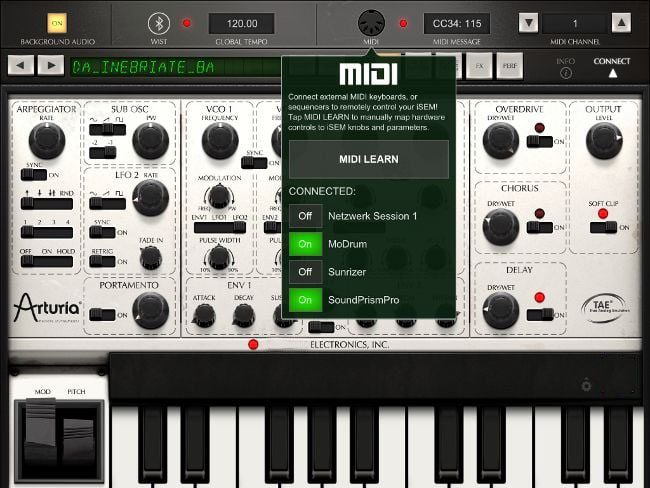The width and height of the screenshot is (650, 488).
Task: Click the TAE logo badge
Action: pyautogui.click(x=605, y=307)
